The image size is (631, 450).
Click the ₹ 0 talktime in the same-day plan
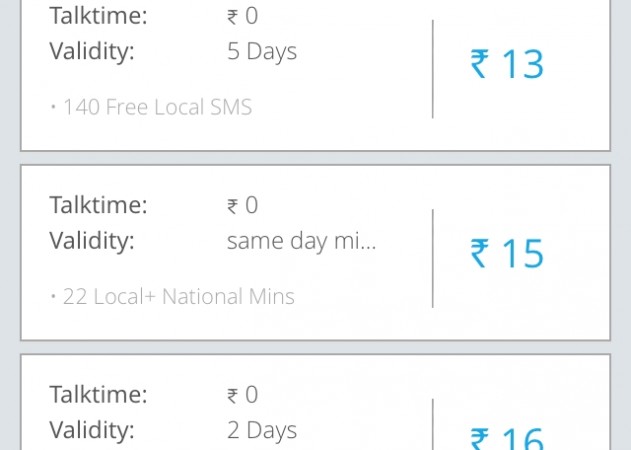click(x=242, y=205)
